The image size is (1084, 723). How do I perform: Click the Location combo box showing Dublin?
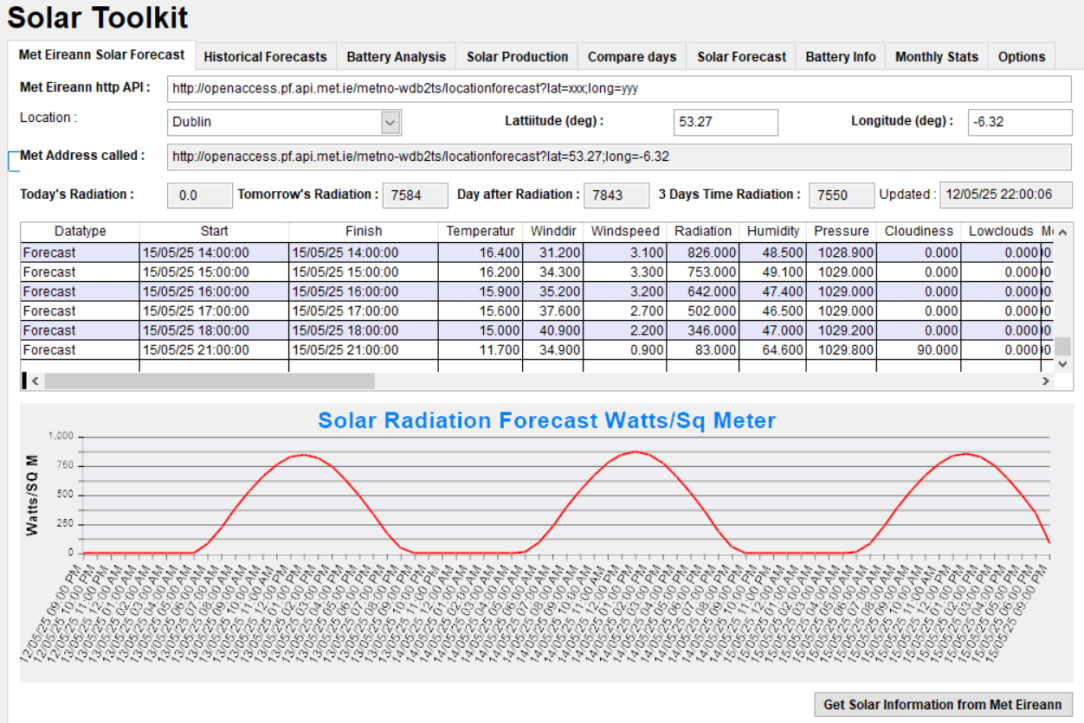tap(284, 122)
